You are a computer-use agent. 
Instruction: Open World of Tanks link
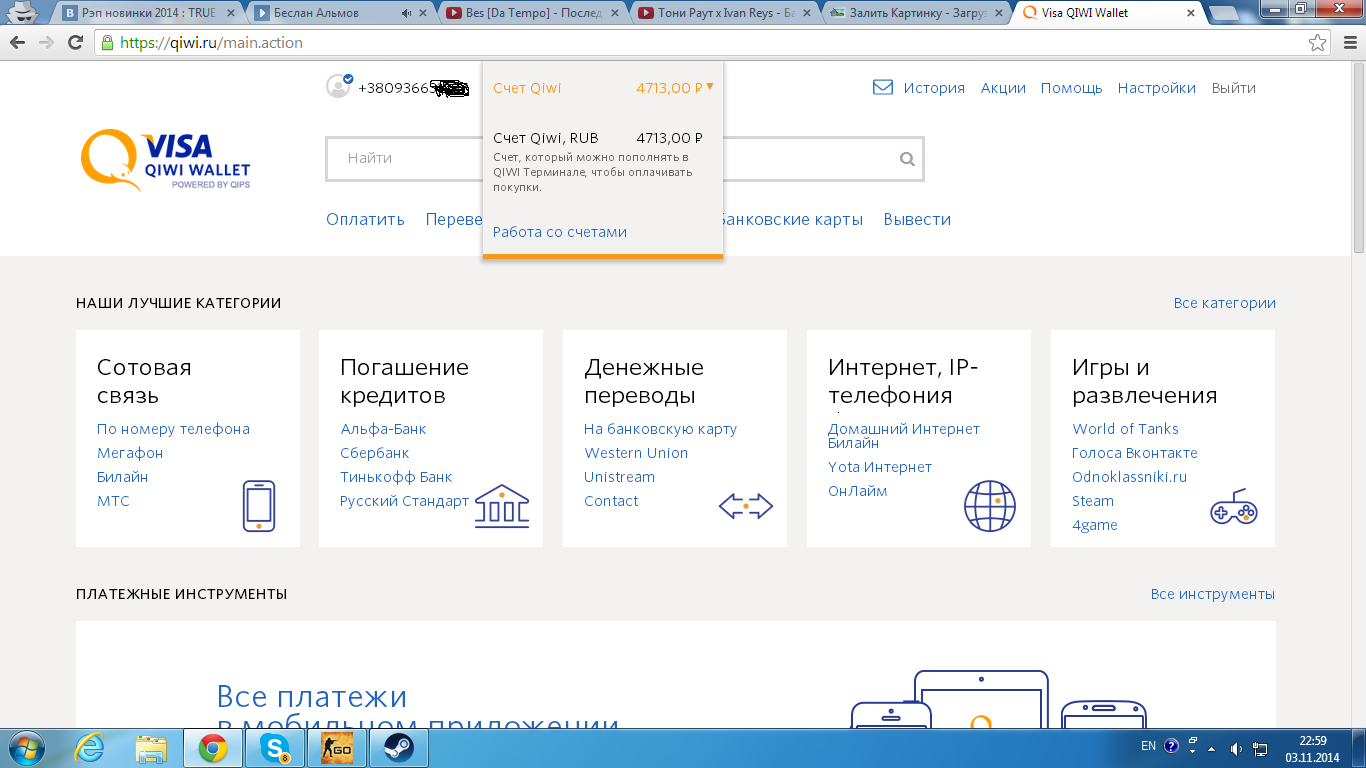pos(1125,429)
